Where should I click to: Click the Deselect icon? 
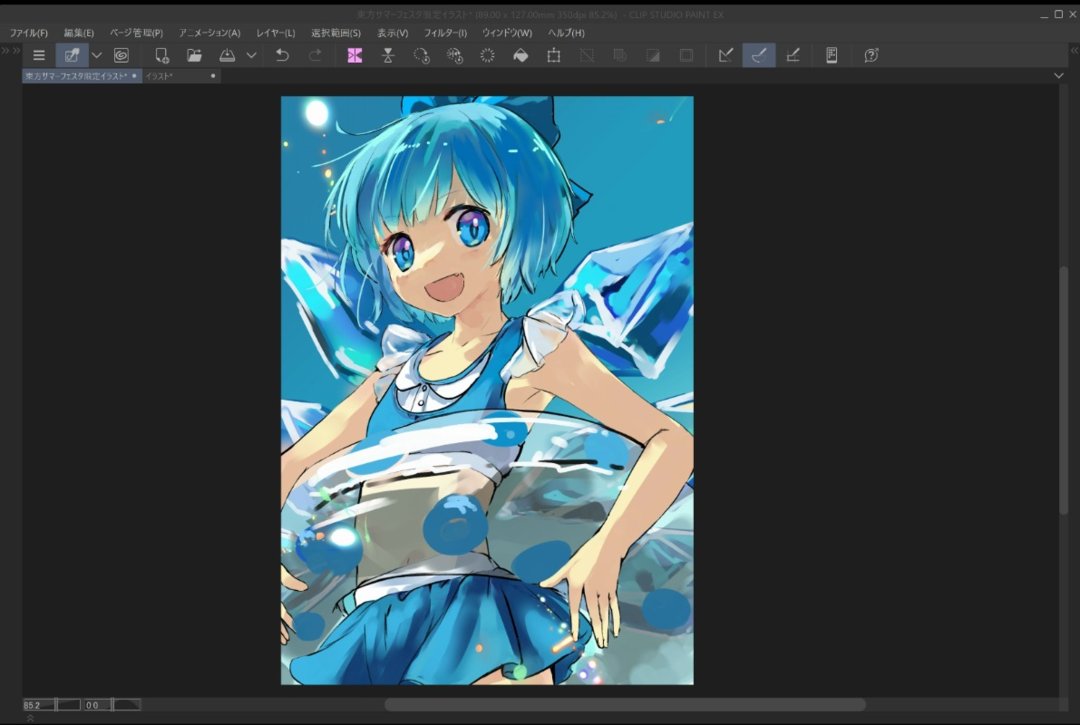point(421,55)
